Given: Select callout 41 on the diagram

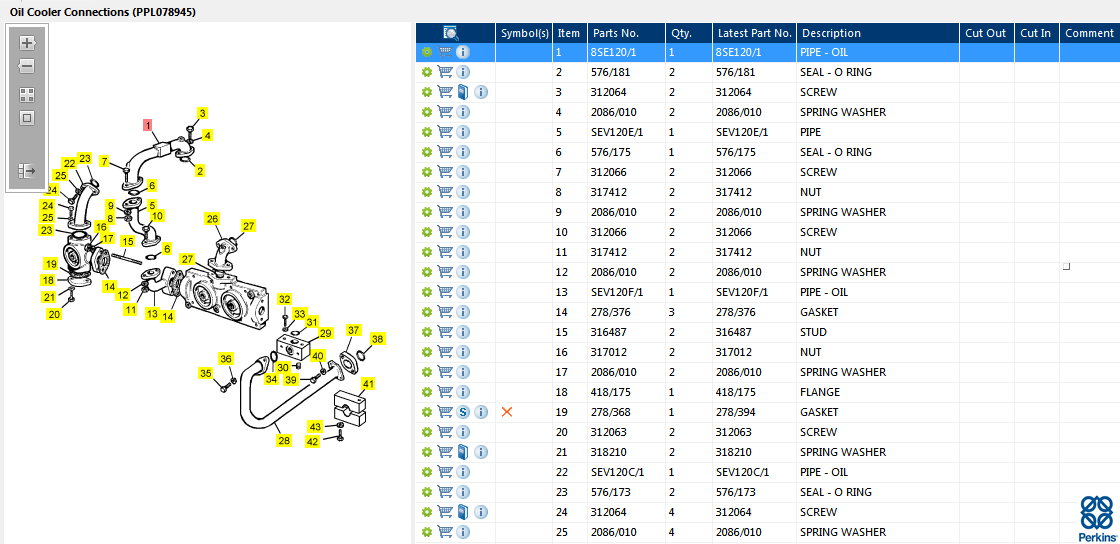Looking at the screenshot, I should (368, 384).
